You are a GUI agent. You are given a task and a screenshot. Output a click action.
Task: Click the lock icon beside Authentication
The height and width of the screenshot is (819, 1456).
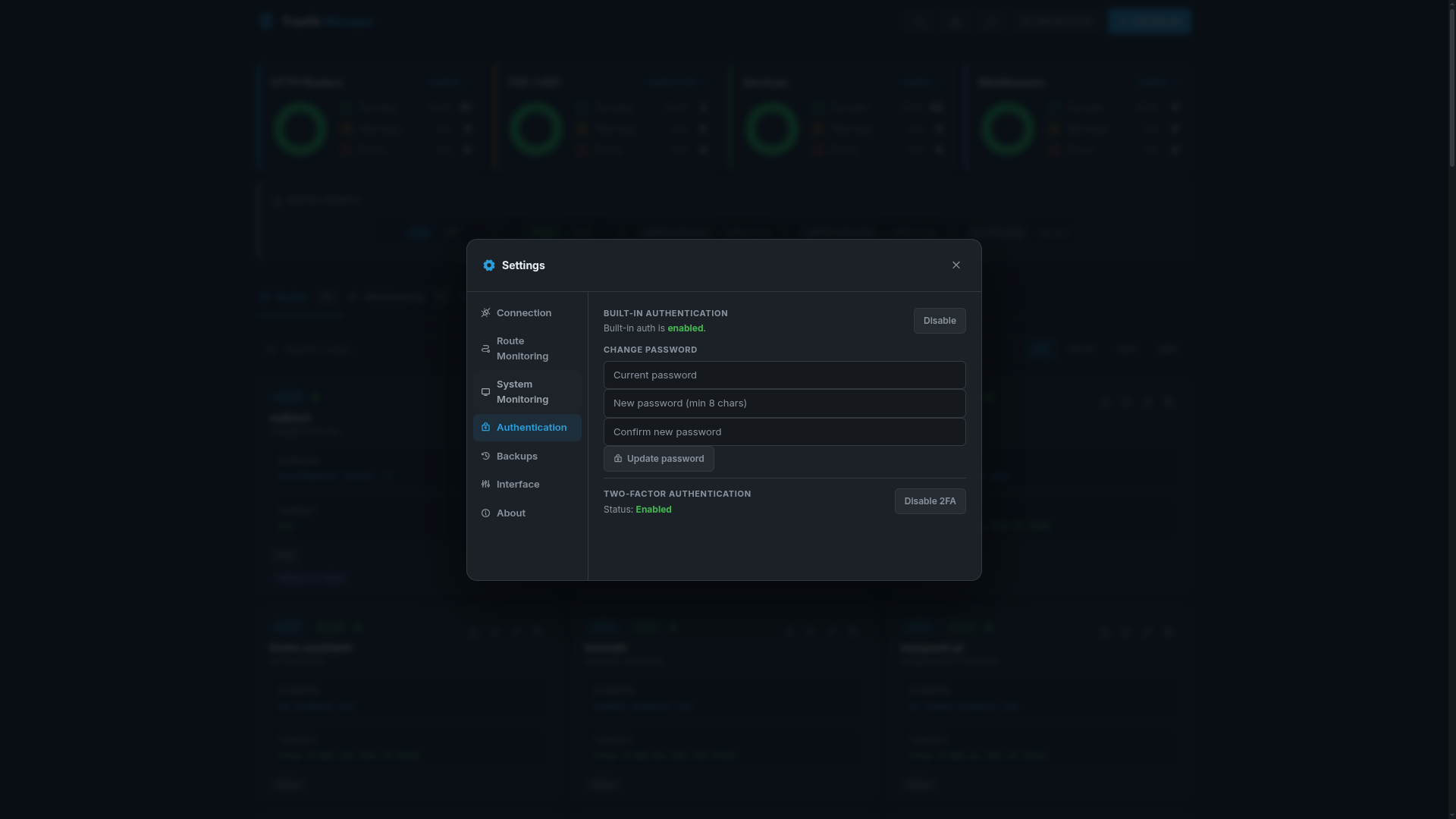point(485,427)
